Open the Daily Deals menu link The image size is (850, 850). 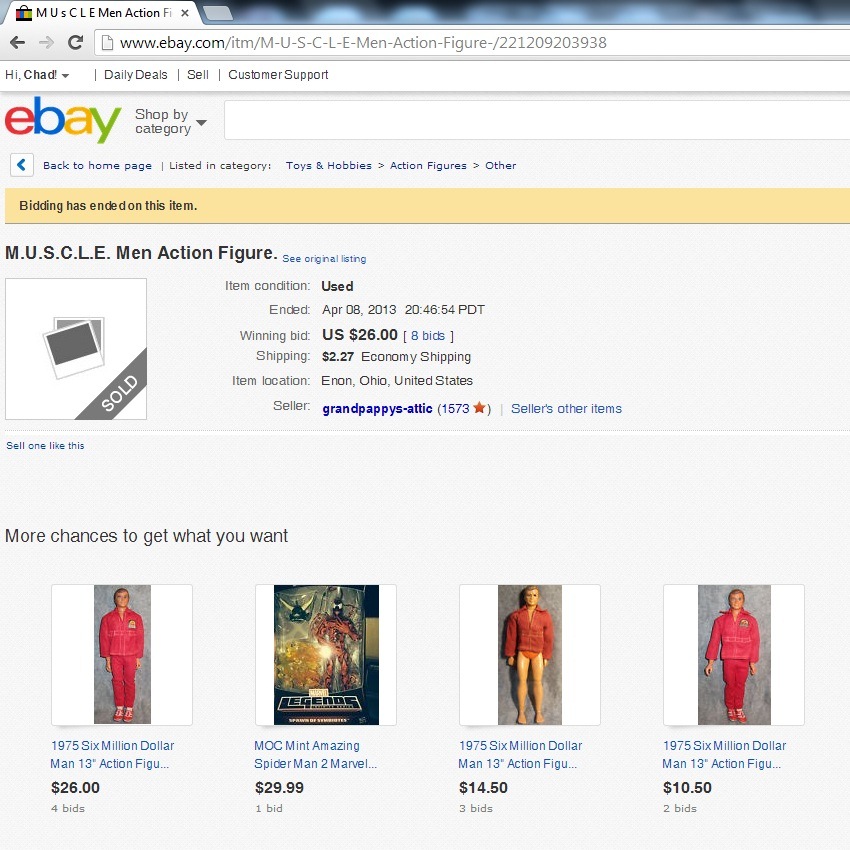pyautogui.click(x=136, y=75)
